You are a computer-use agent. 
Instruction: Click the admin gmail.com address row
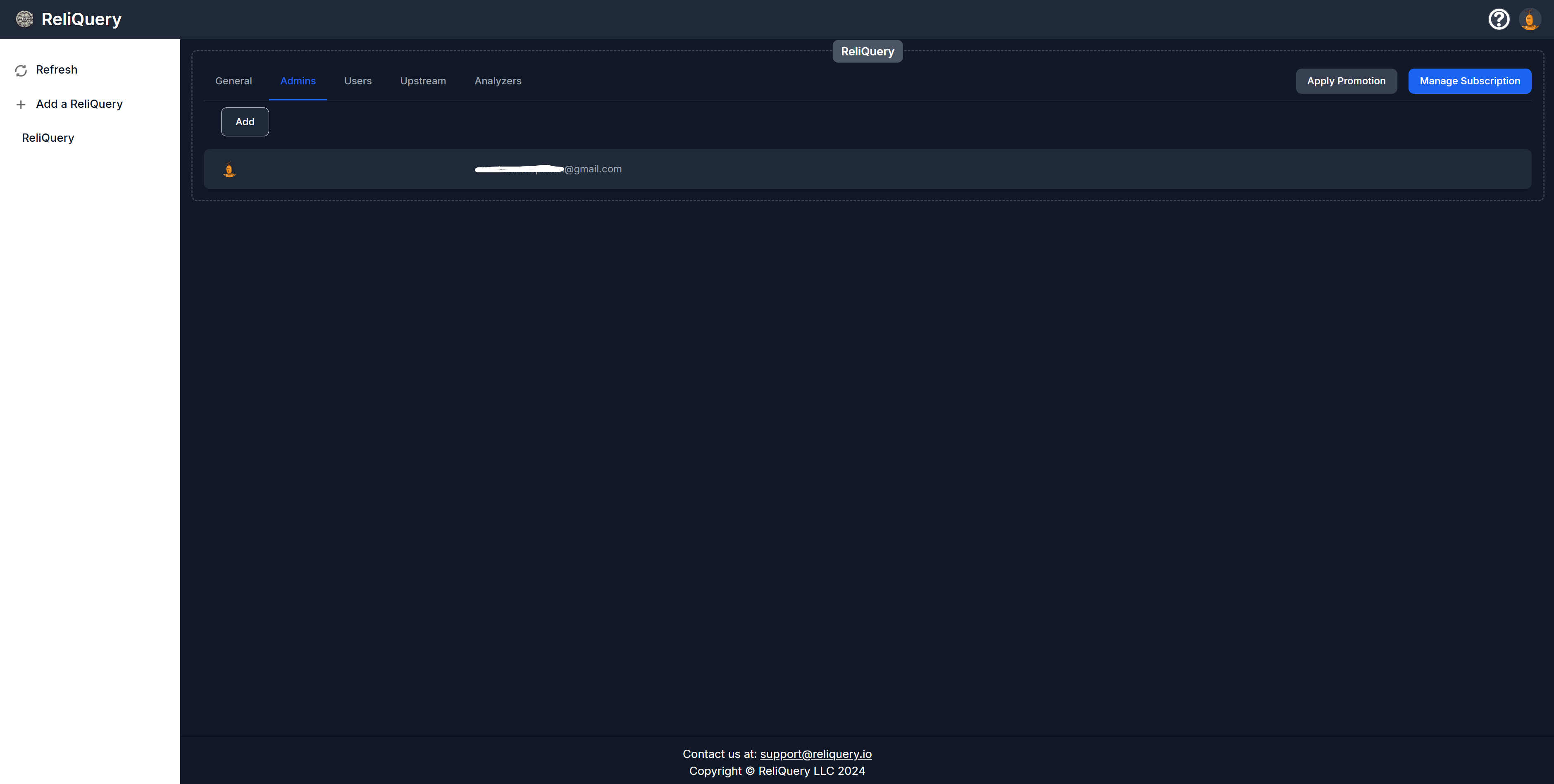point(548,169)
